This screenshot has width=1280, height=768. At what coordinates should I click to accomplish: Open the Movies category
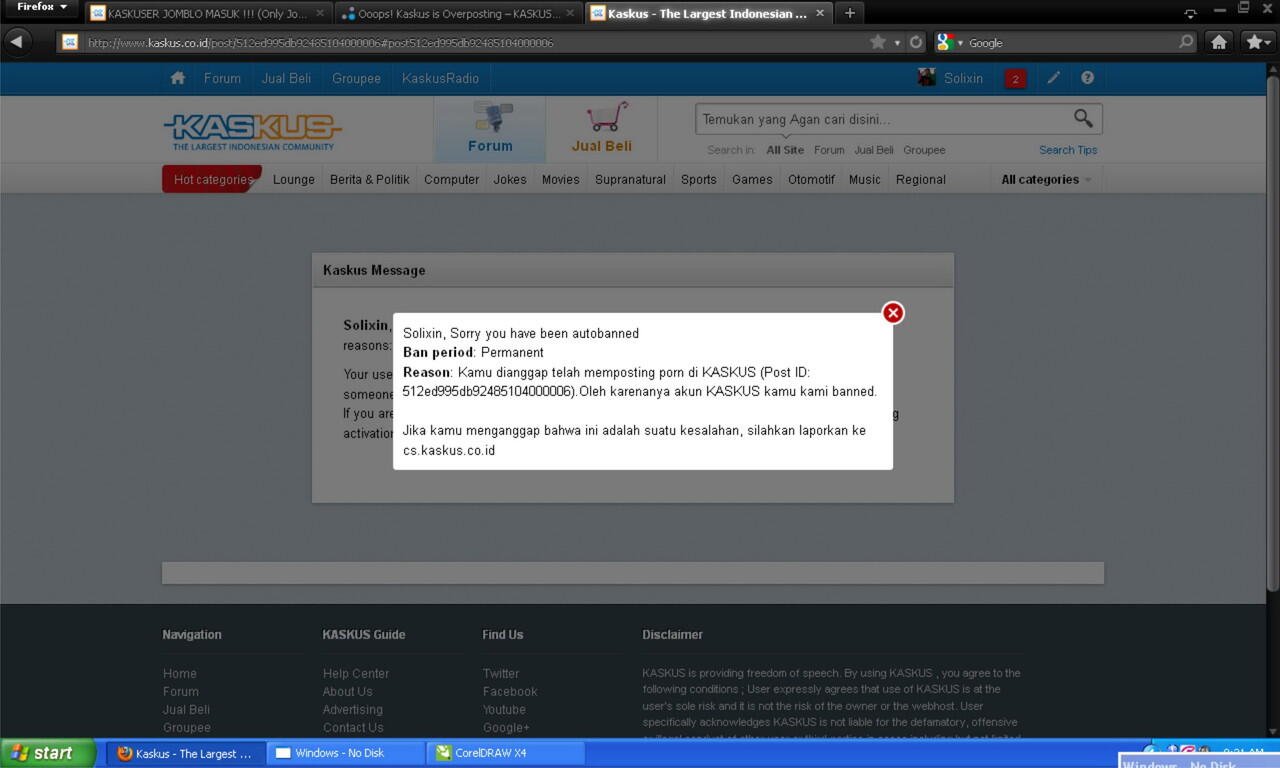click(x=560, y=180)
